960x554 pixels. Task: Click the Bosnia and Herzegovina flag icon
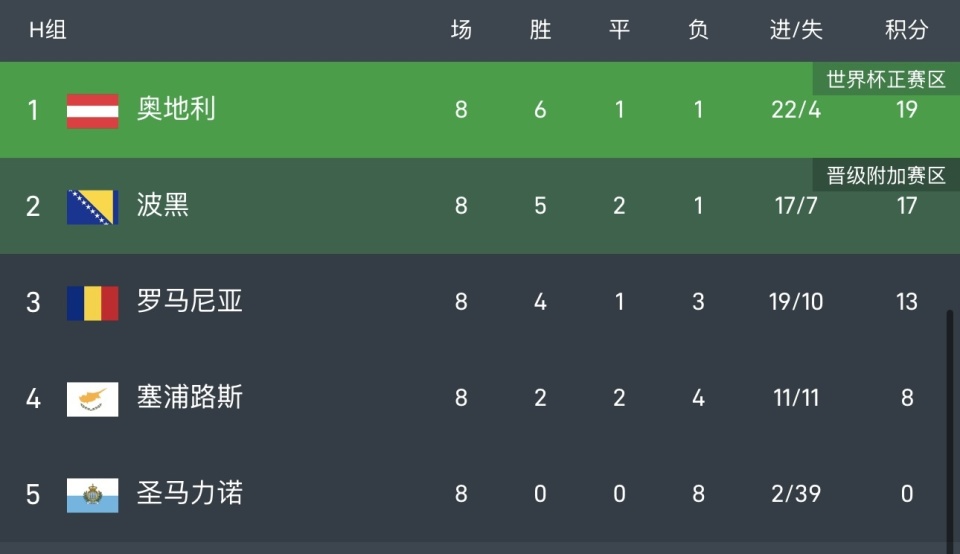pyautogui.click(x=92, y=206)
